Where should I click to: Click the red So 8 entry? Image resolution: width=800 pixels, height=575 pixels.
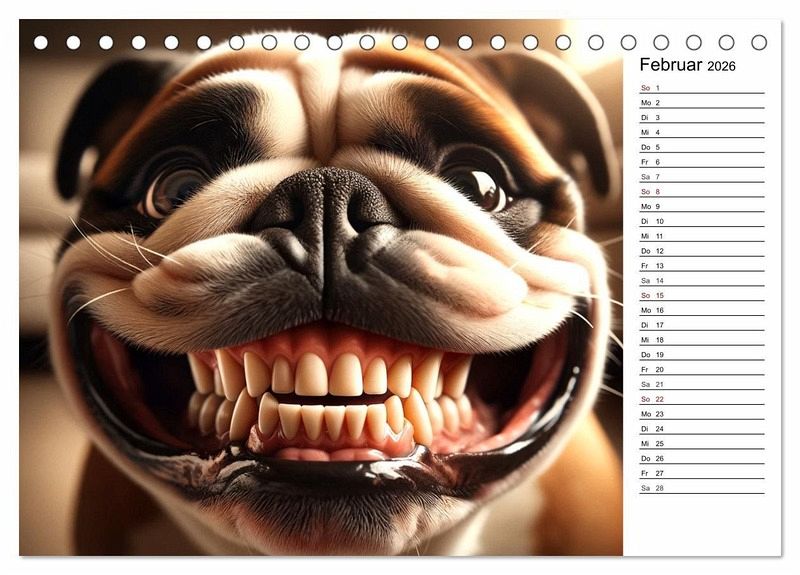point(701,192)
